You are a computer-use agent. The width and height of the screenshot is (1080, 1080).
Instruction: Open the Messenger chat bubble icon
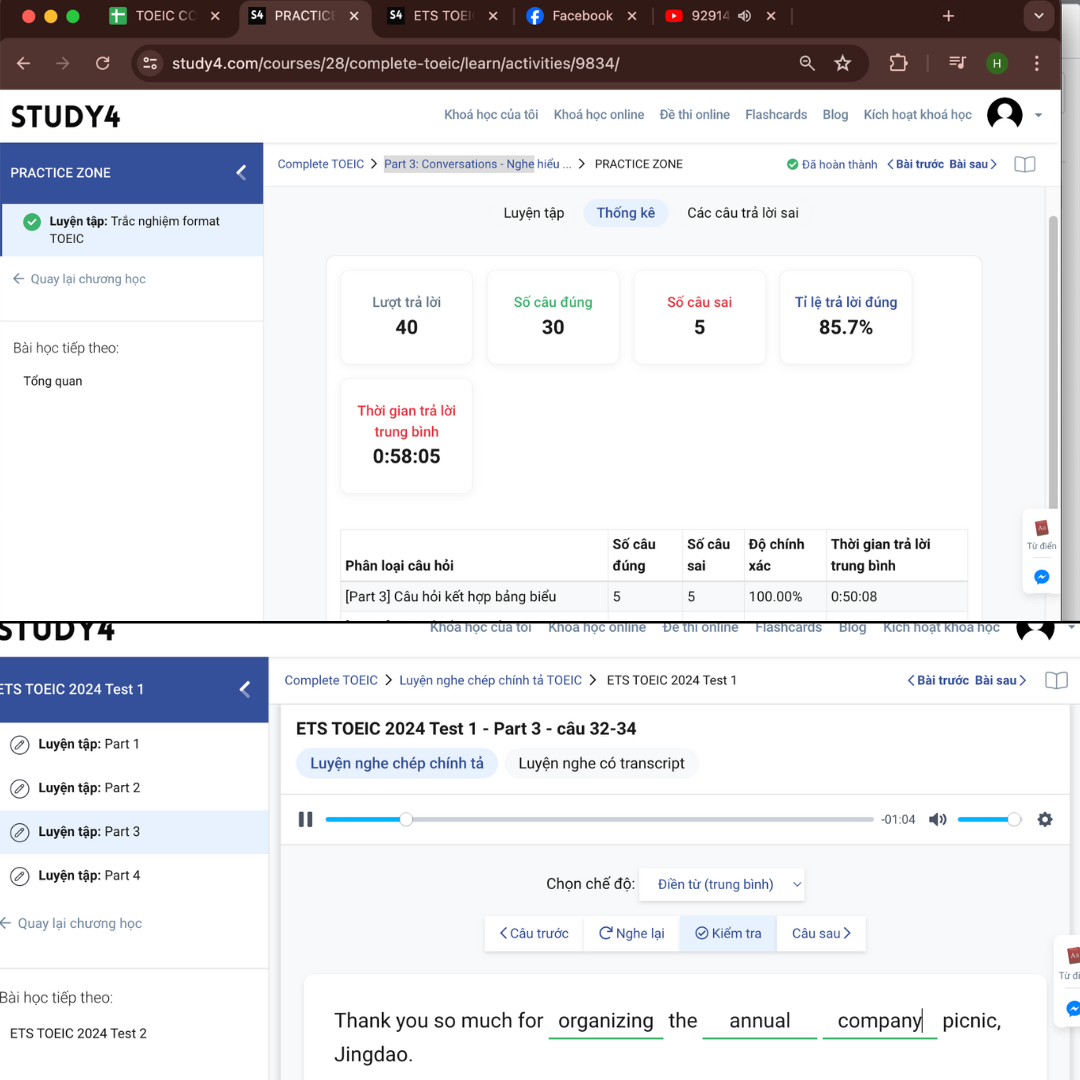tap(1041, 577)
